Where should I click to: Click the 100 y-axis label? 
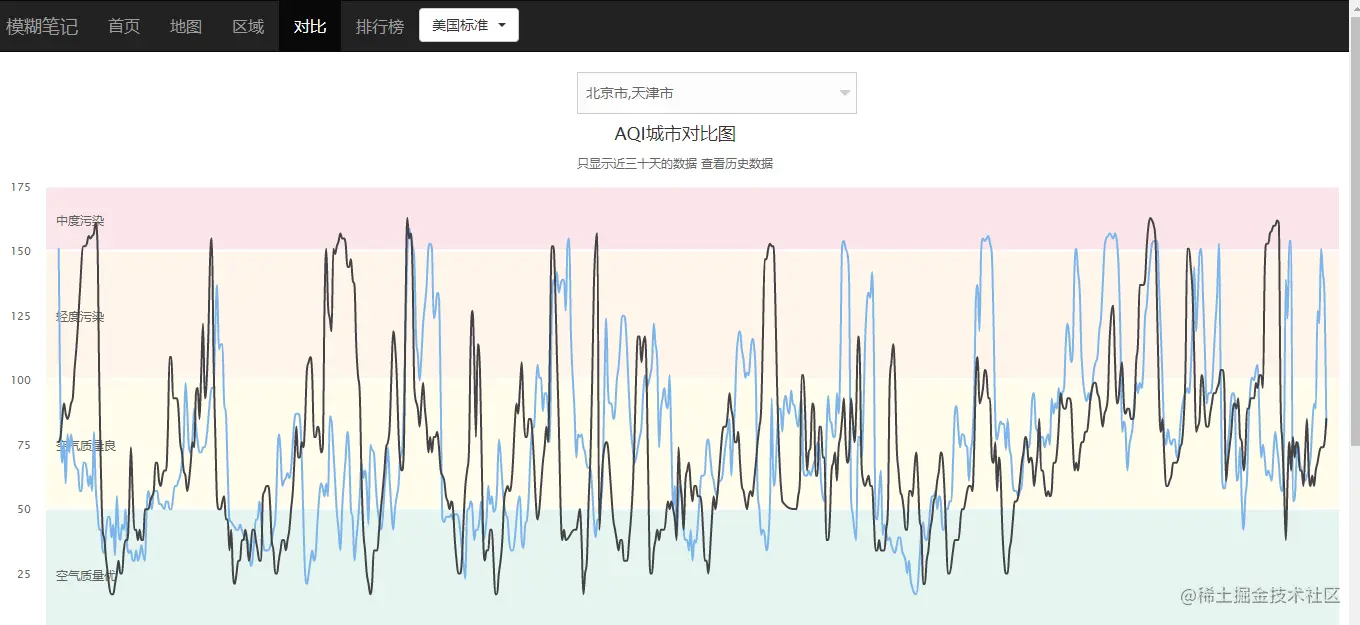coord(21,381)
